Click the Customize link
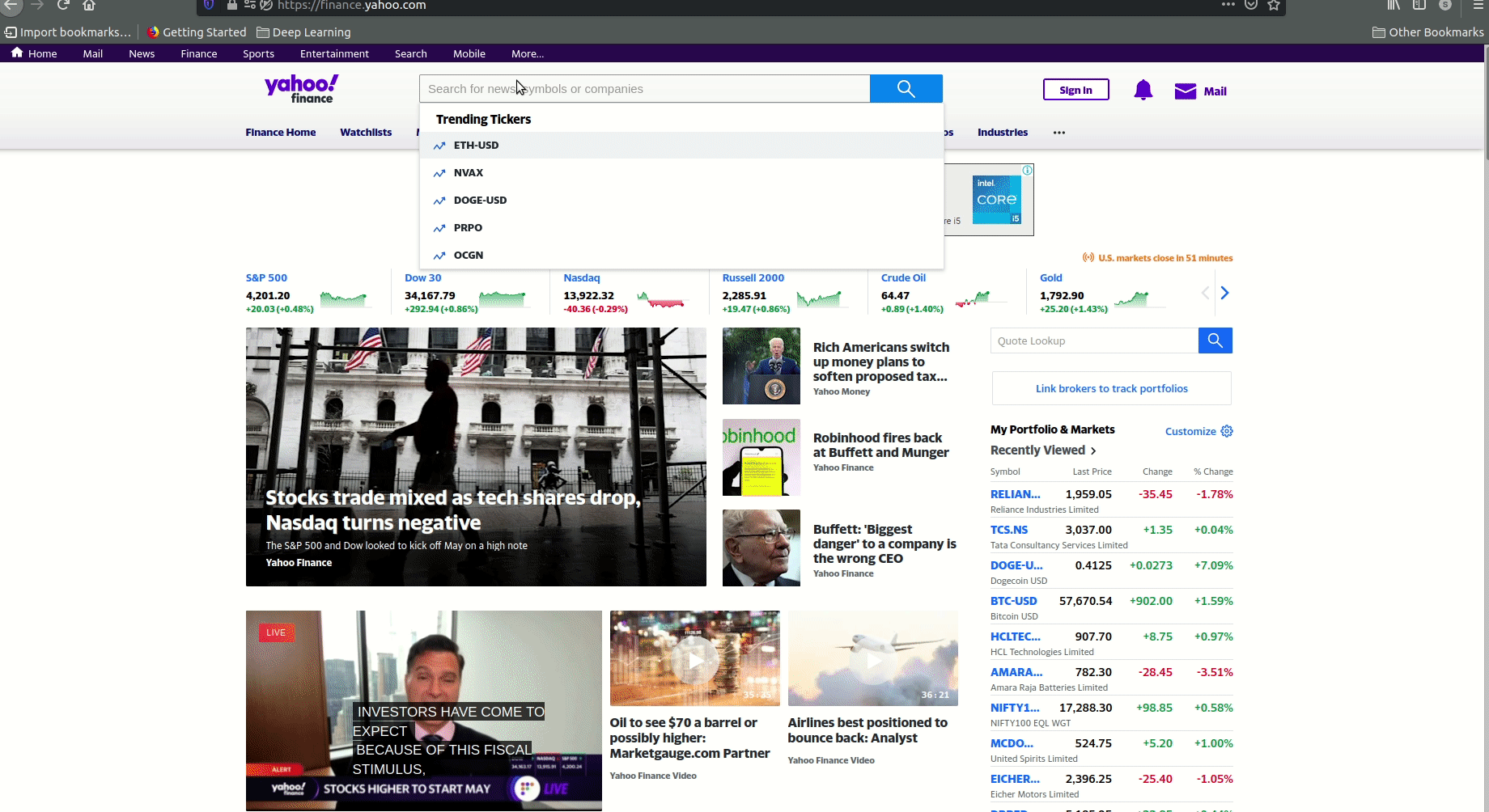 pyautogui.click(x=1190, y=432)
